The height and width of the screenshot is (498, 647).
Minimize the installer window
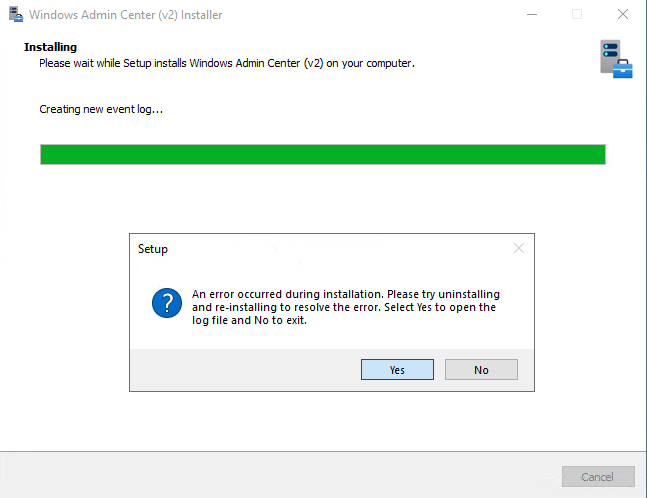point(531,15)
